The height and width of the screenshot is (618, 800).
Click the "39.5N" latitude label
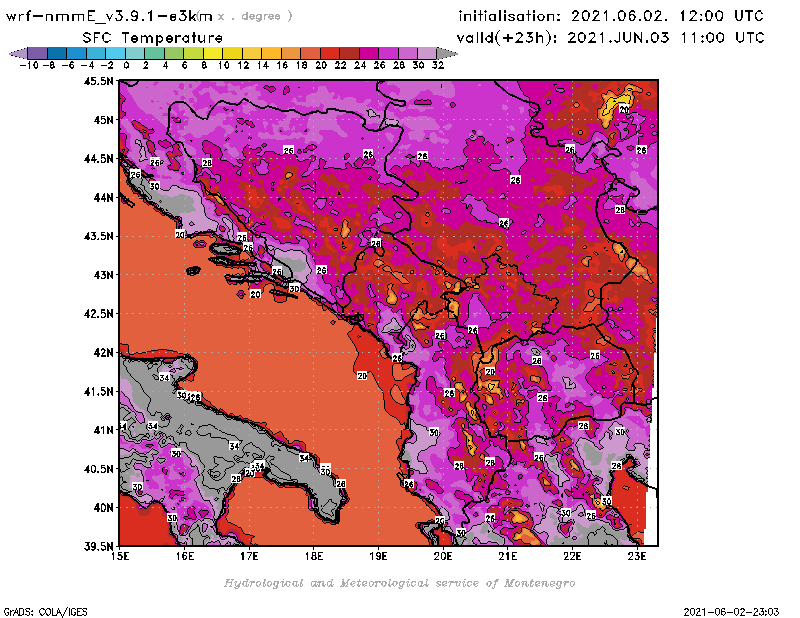98,547
